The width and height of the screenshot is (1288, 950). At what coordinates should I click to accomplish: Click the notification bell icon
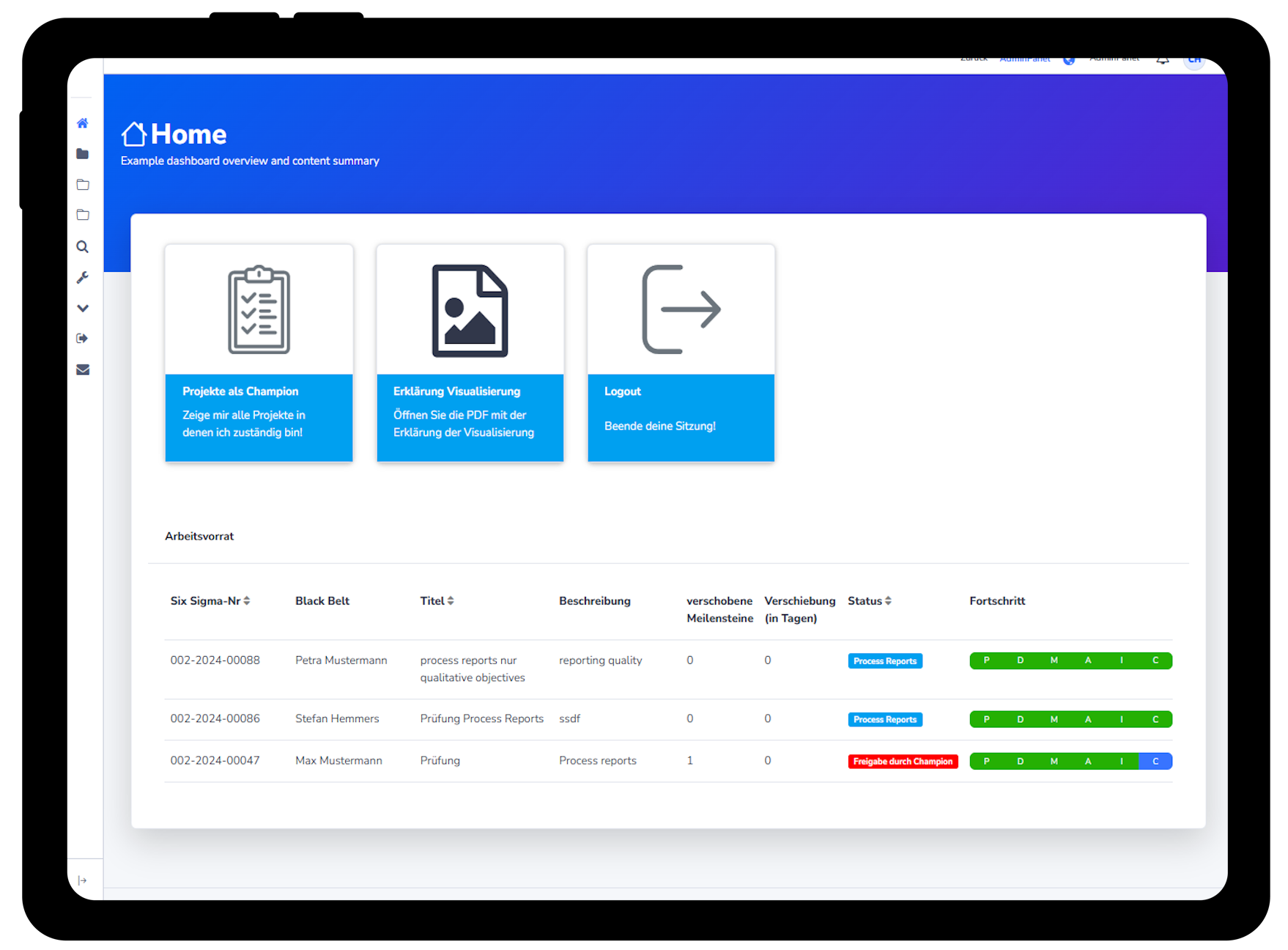click(1162, 60)
